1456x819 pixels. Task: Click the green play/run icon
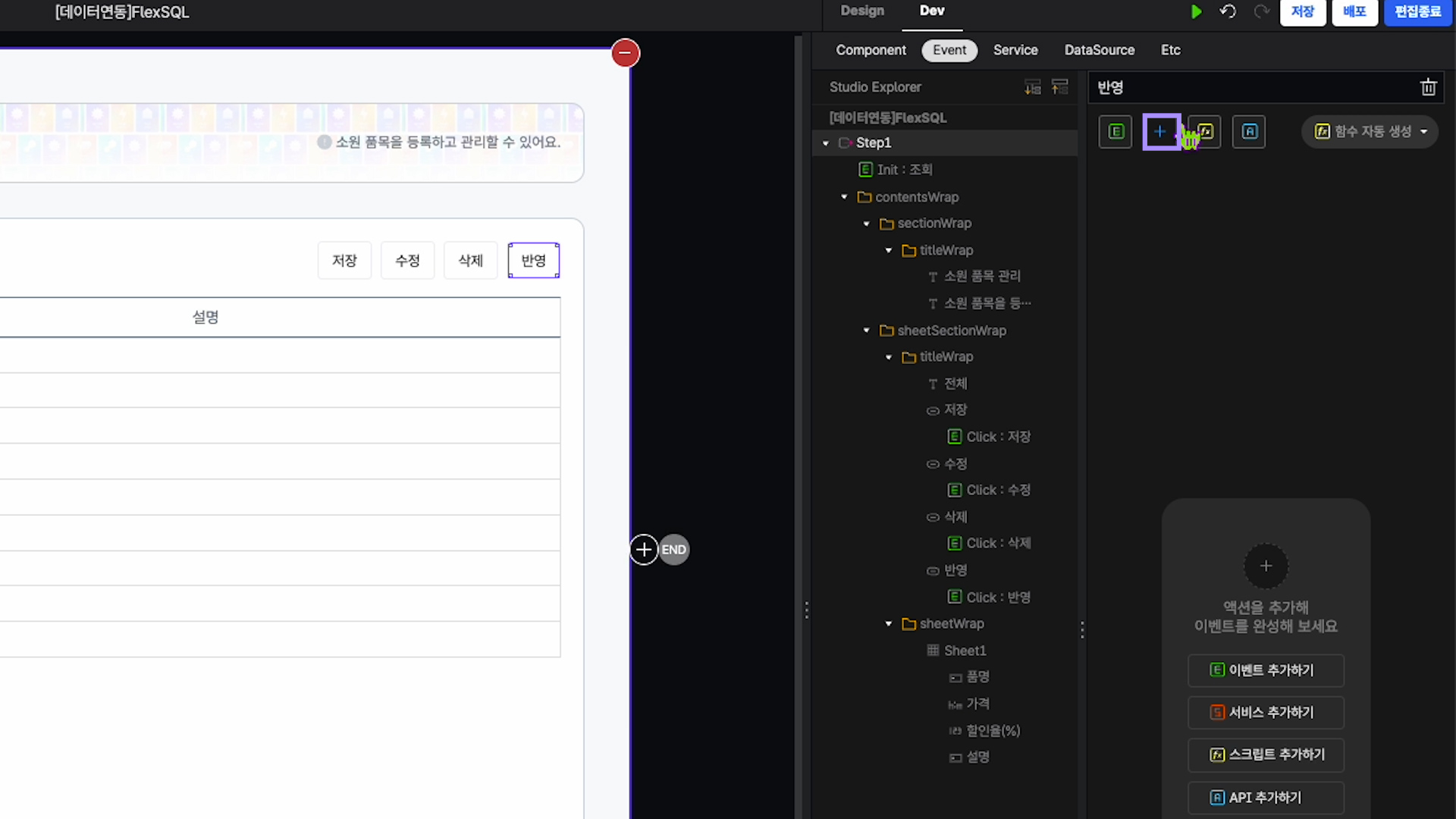[1196, 11]
